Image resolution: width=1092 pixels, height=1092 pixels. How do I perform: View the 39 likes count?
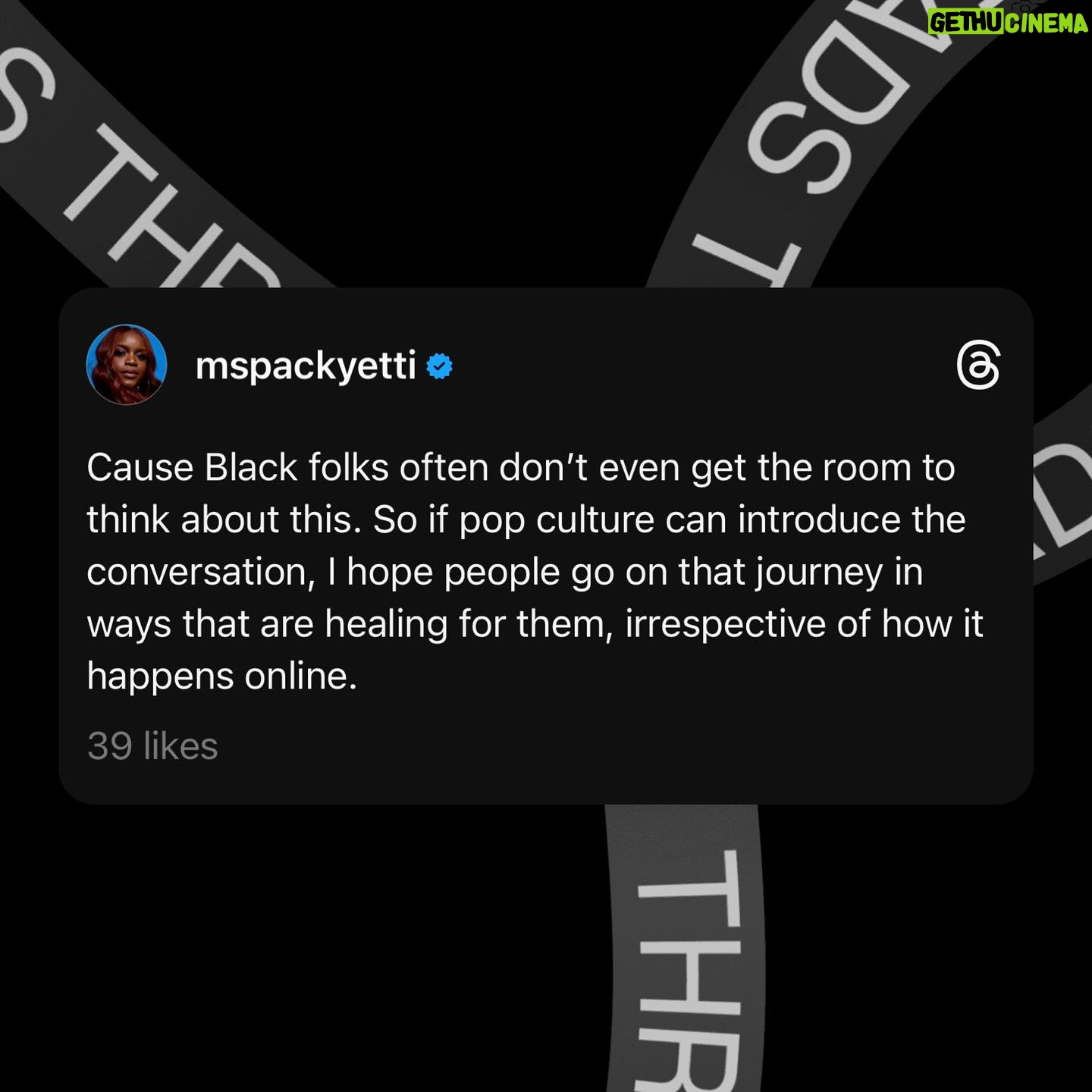152,746
